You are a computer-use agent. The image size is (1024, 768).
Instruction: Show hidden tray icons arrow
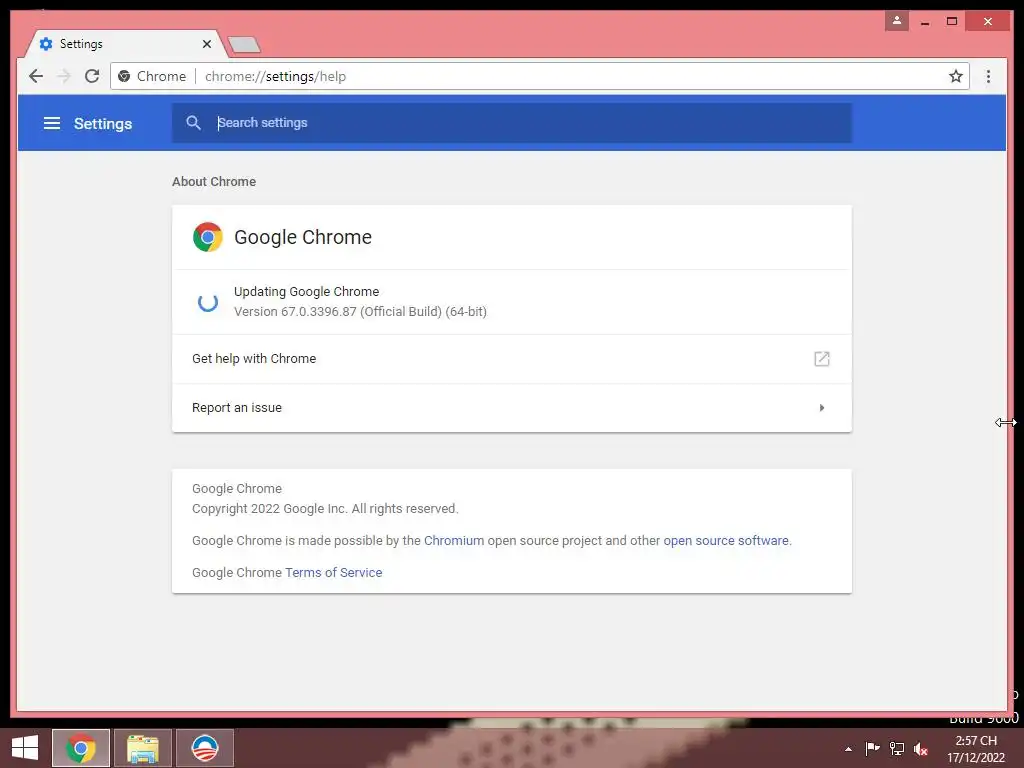click(x=848, y=749)
